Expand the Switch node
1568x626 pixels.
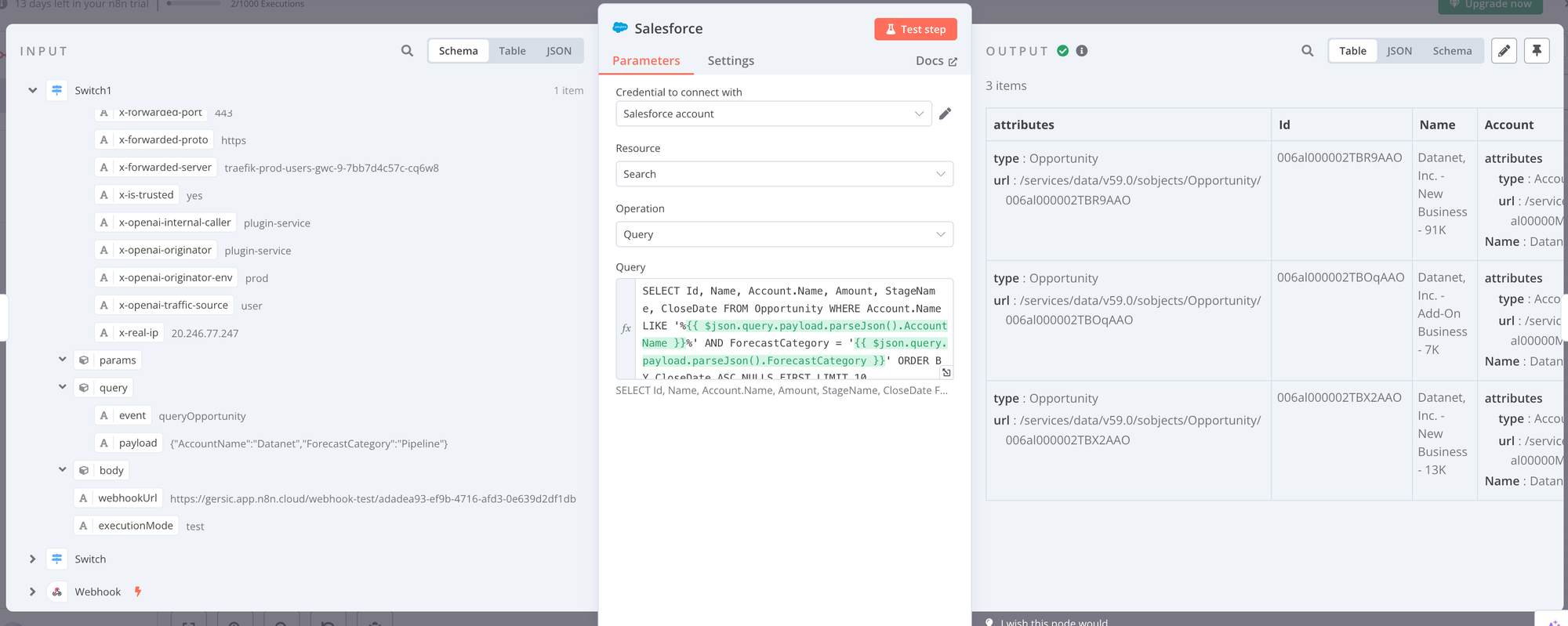[33, 559]
